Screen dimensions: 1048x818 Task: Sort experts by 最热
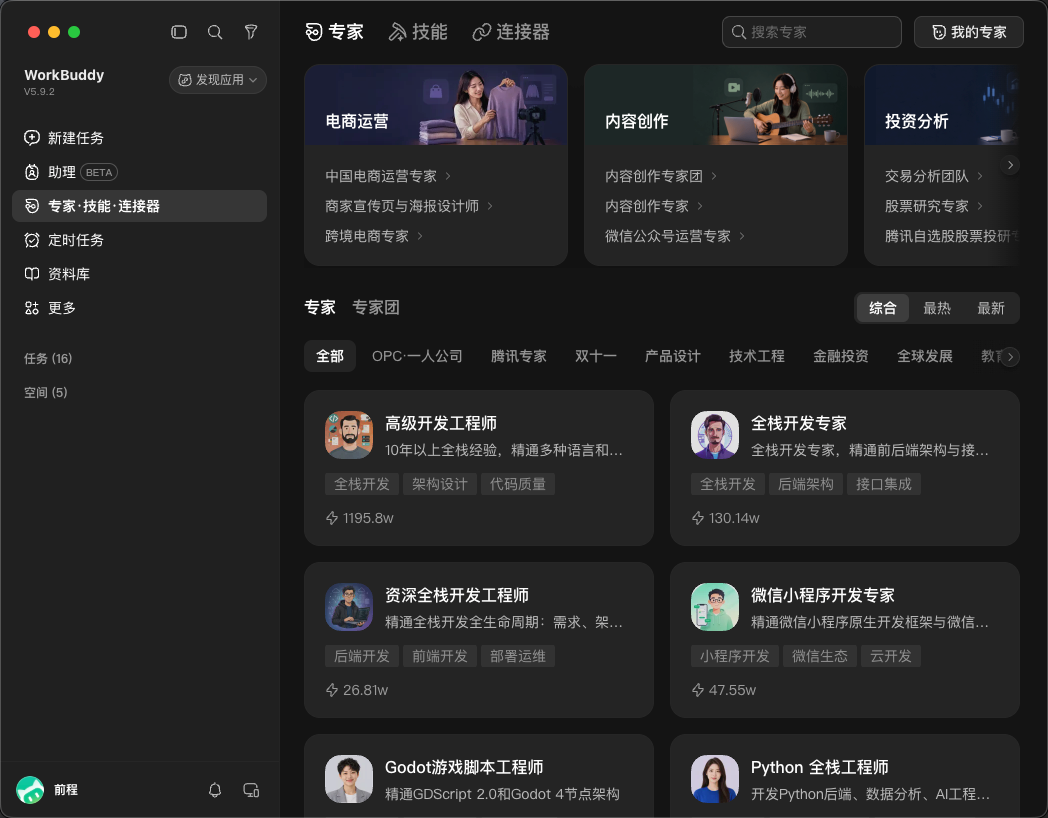pyautogui.click(x=936, y=308)
